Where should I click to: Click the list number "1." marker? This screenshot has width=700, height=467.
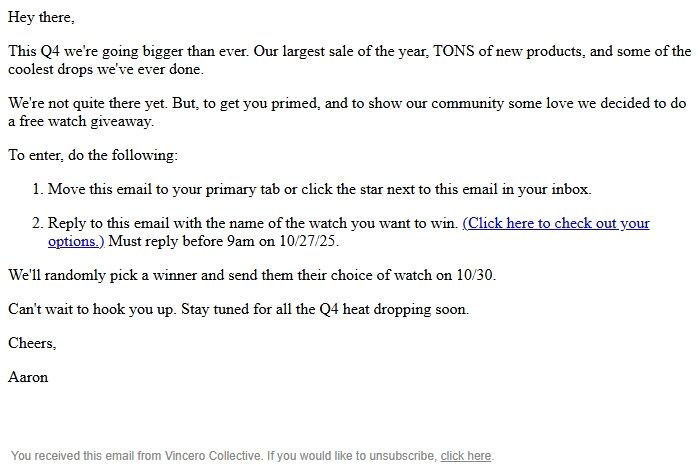38,189
